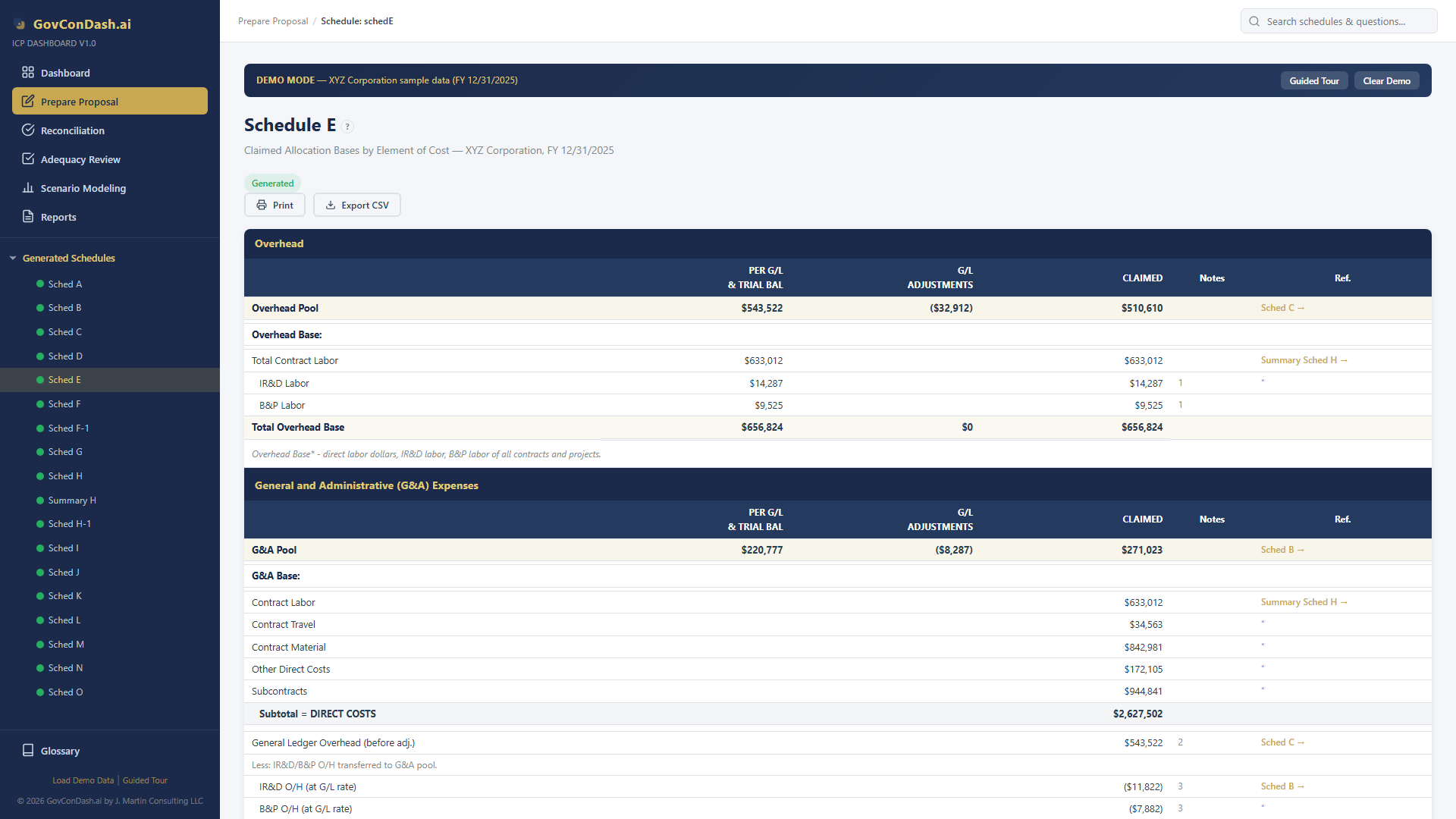
Task: Open Scenario Modeling chart icon
Action: 28,188
